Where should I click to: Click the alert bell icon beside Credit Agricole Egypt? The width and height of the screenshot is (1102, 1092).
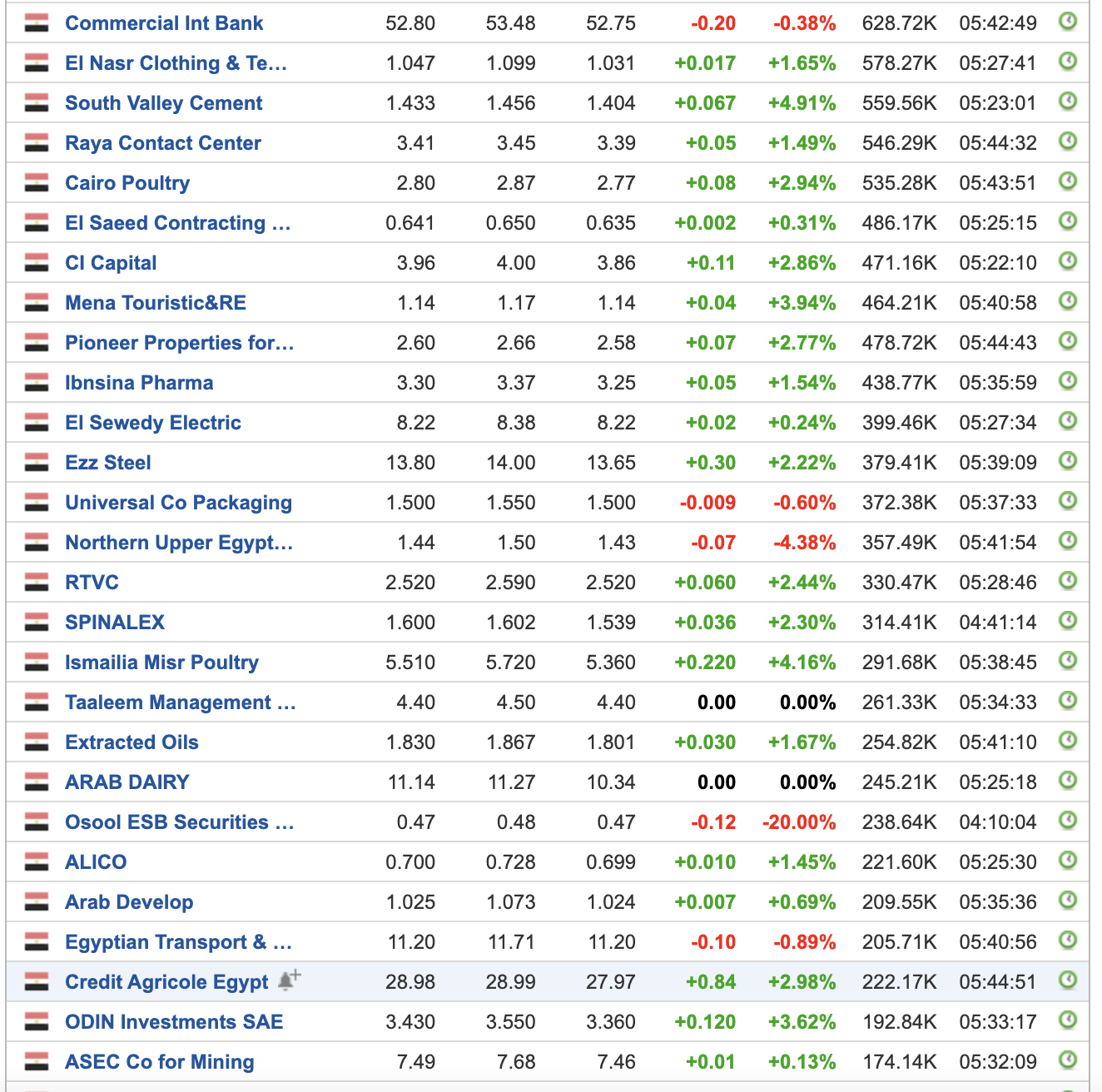point(289,980)
